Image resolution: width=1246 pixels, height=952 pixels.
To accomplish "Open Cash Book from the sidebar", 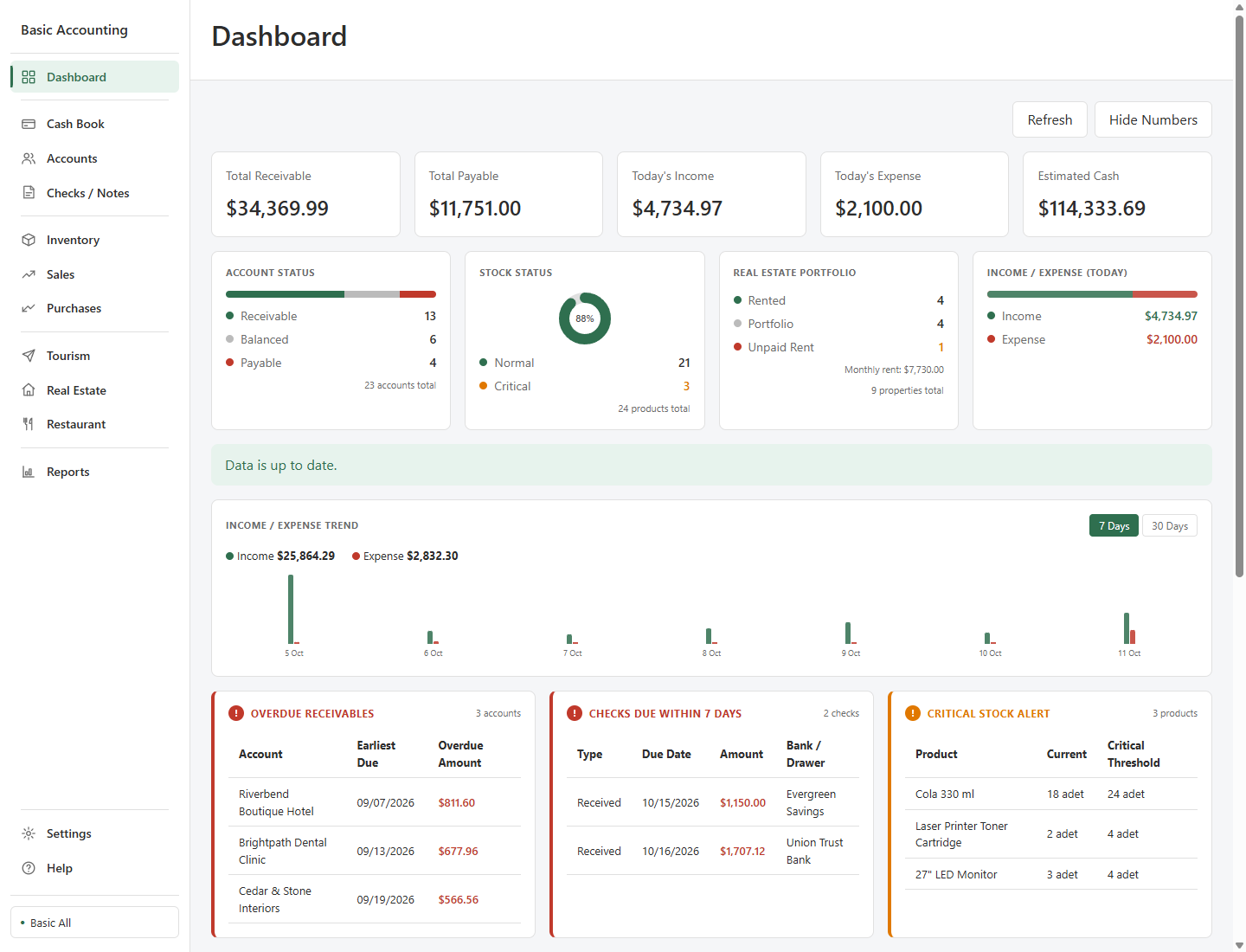I will click(x=94, y=124).
